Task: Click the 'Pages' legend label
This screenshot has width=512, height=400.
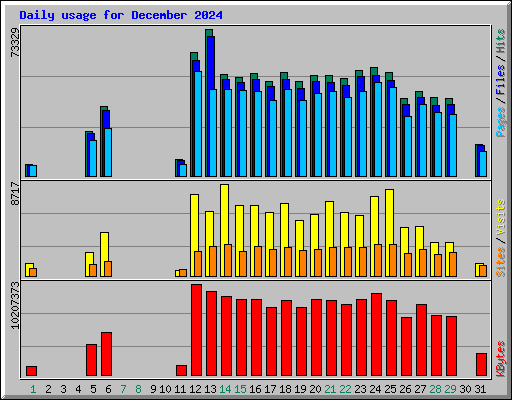Action: (x=501, y=122)
